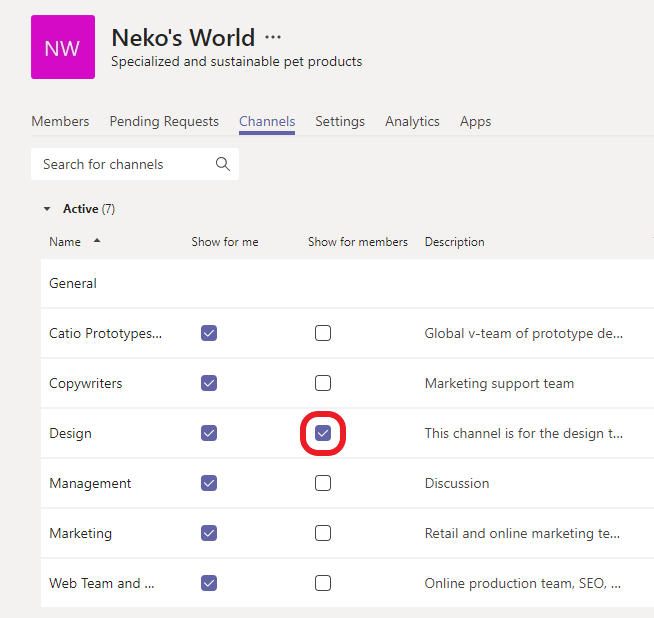This screenshot has width=654, height=618.
Task: Enable Show for members for Management
Action: point(323,483)
